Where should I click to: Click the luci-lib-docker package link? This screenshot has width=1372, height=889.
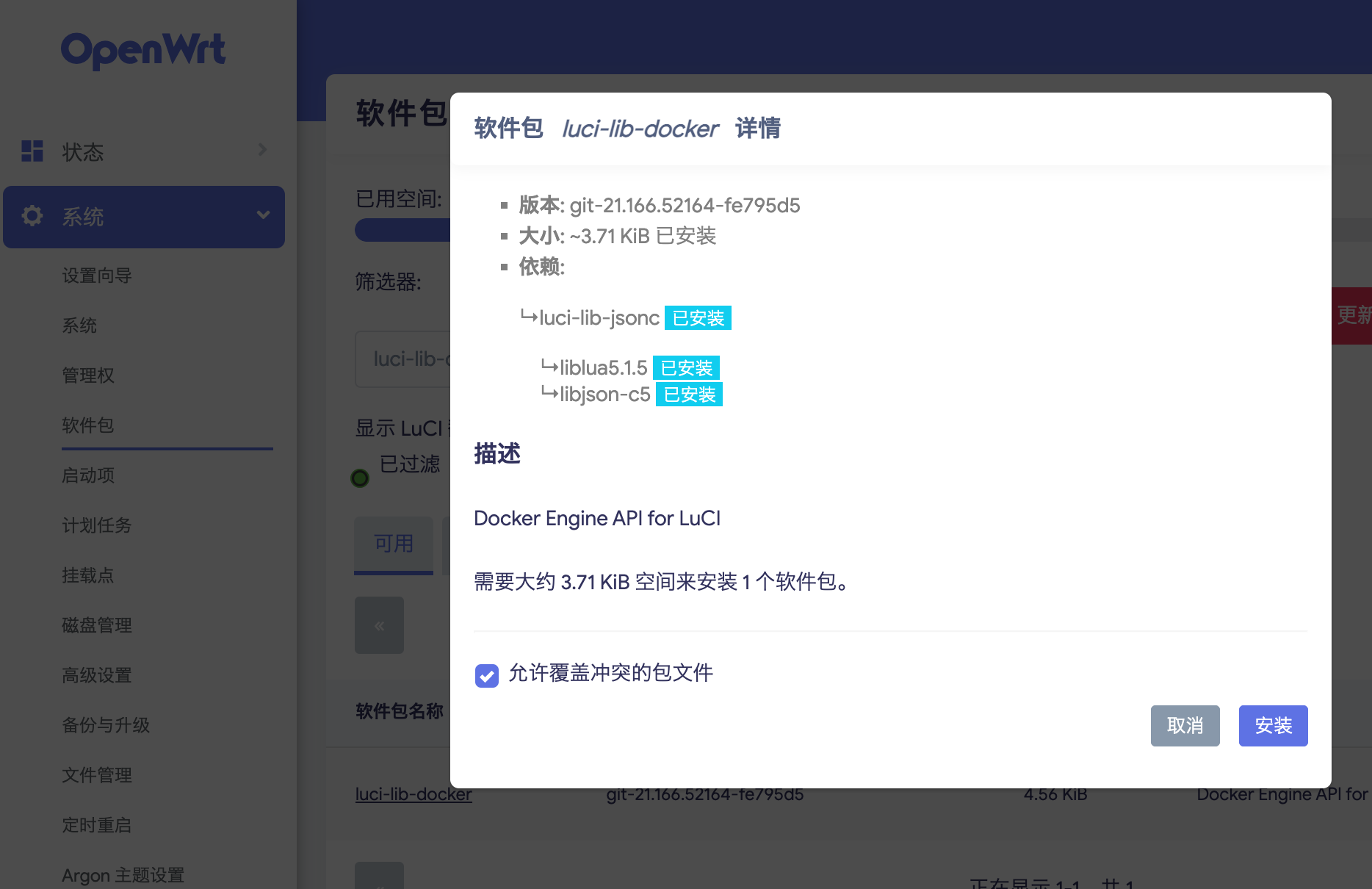[x=414, y=794]
